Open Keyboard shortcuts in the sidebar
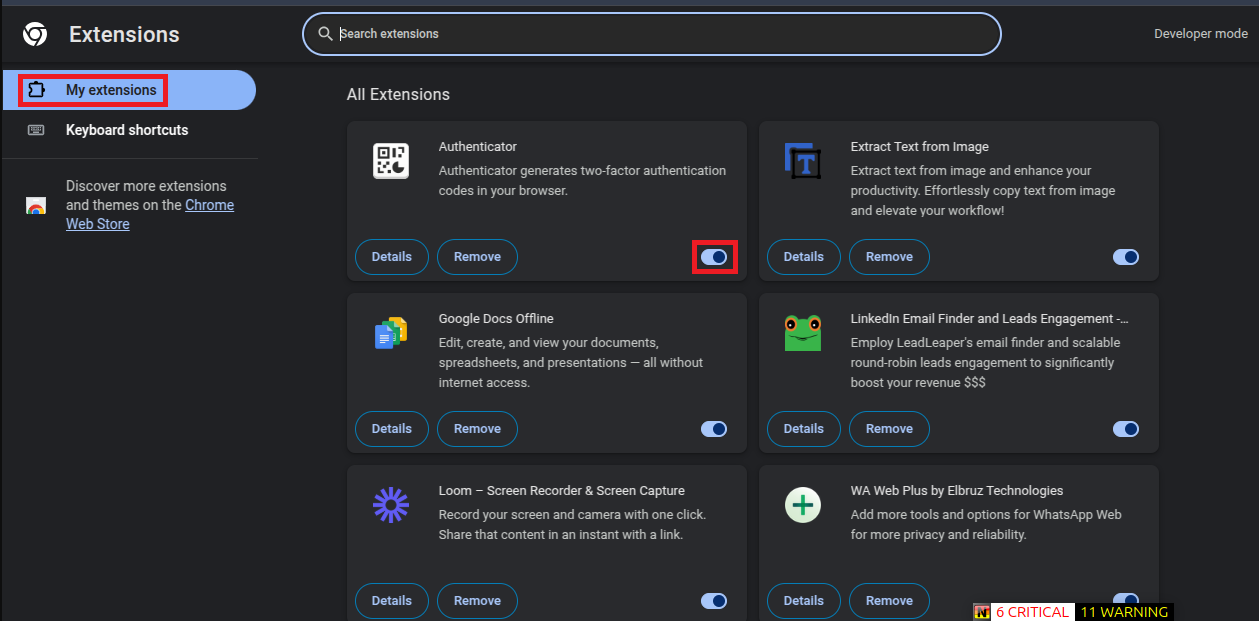Screen dimensions: 1259x621 click(x=128, y=130)
